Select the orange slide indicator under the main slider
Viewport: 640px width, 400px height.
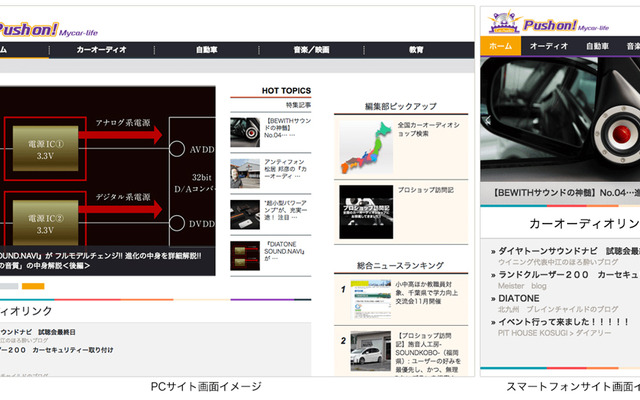coord(33,286)
